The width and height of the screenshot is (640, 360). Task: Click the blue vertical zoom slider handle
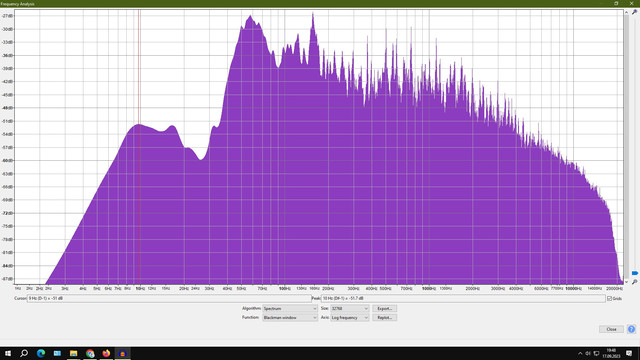click(x=635, y=273)
